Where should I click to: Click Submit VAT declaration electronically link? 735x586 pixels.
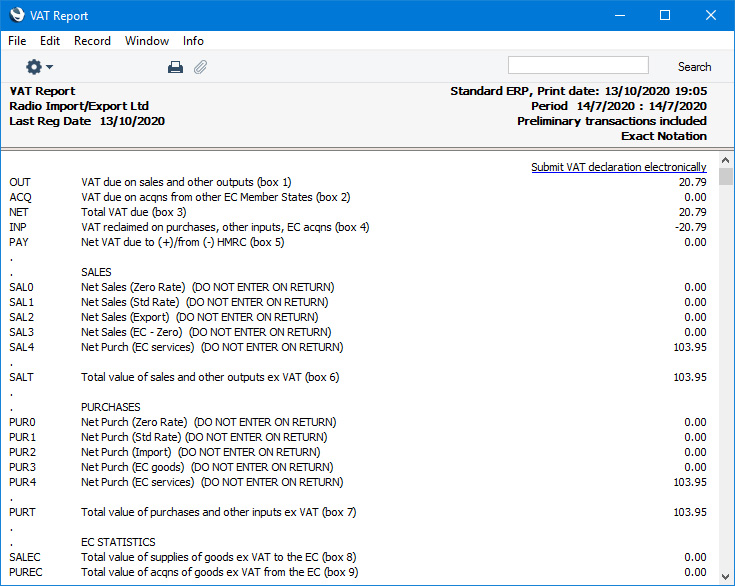[619, 167]
